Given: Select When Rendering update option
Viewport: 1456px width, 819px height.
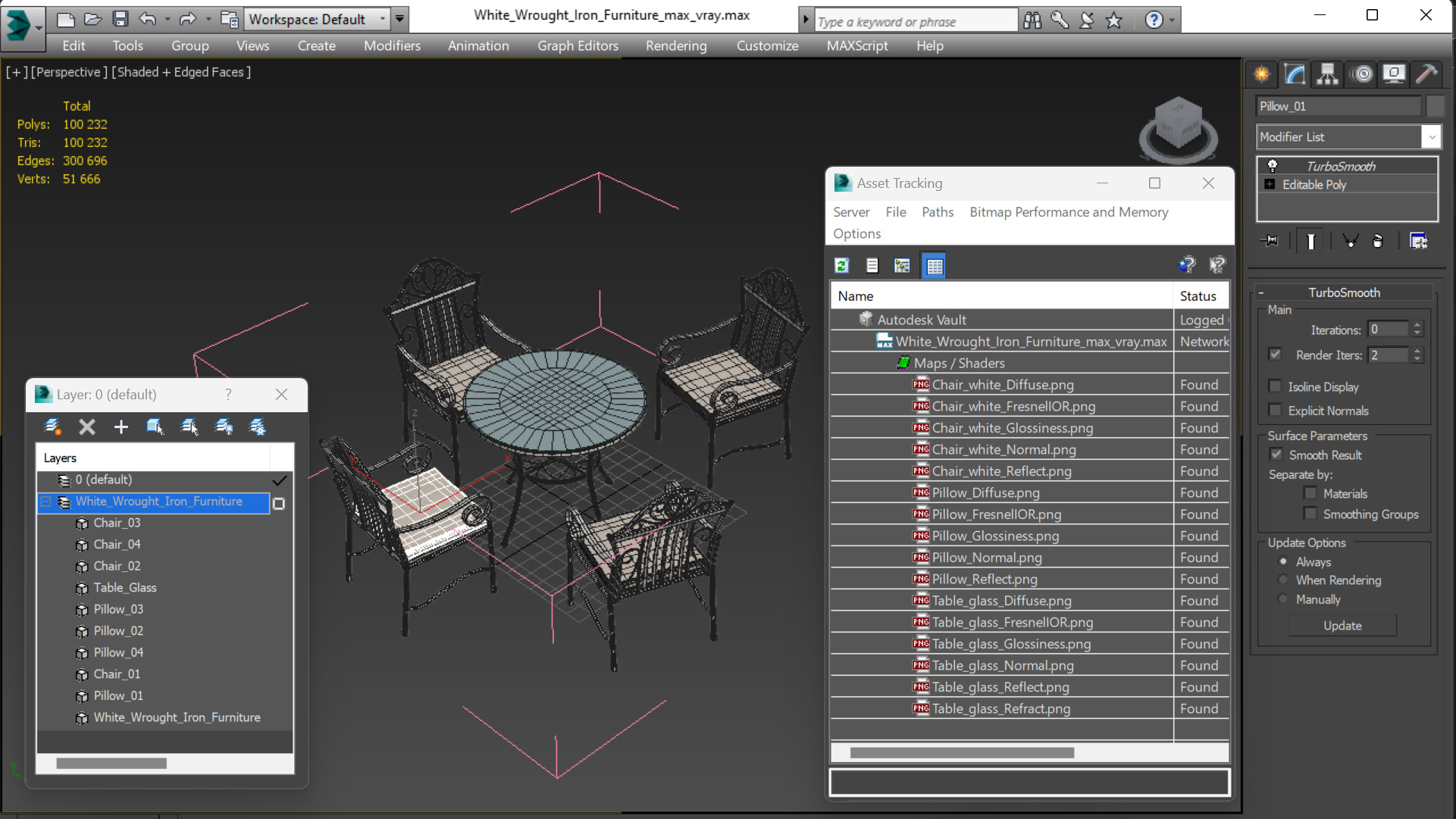Looking at the screenshot, I should click(x=1283, y=580).
